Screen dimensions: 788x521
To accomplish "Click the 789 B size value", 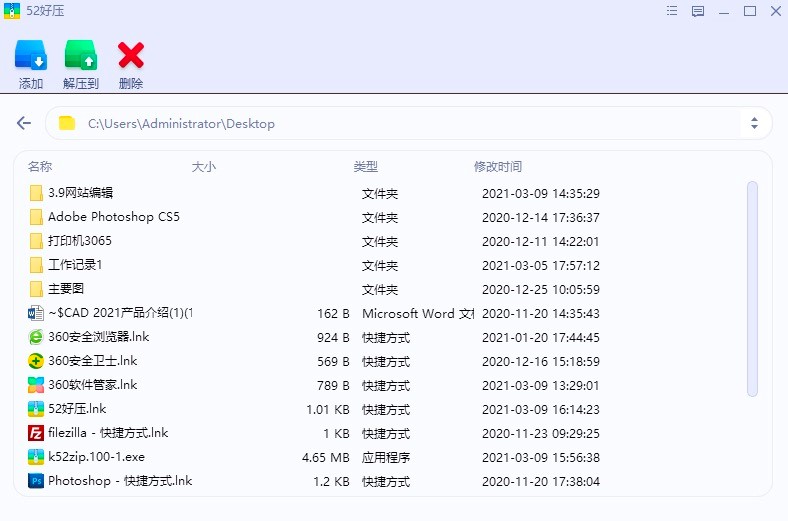I will click(x=333, y=385).
